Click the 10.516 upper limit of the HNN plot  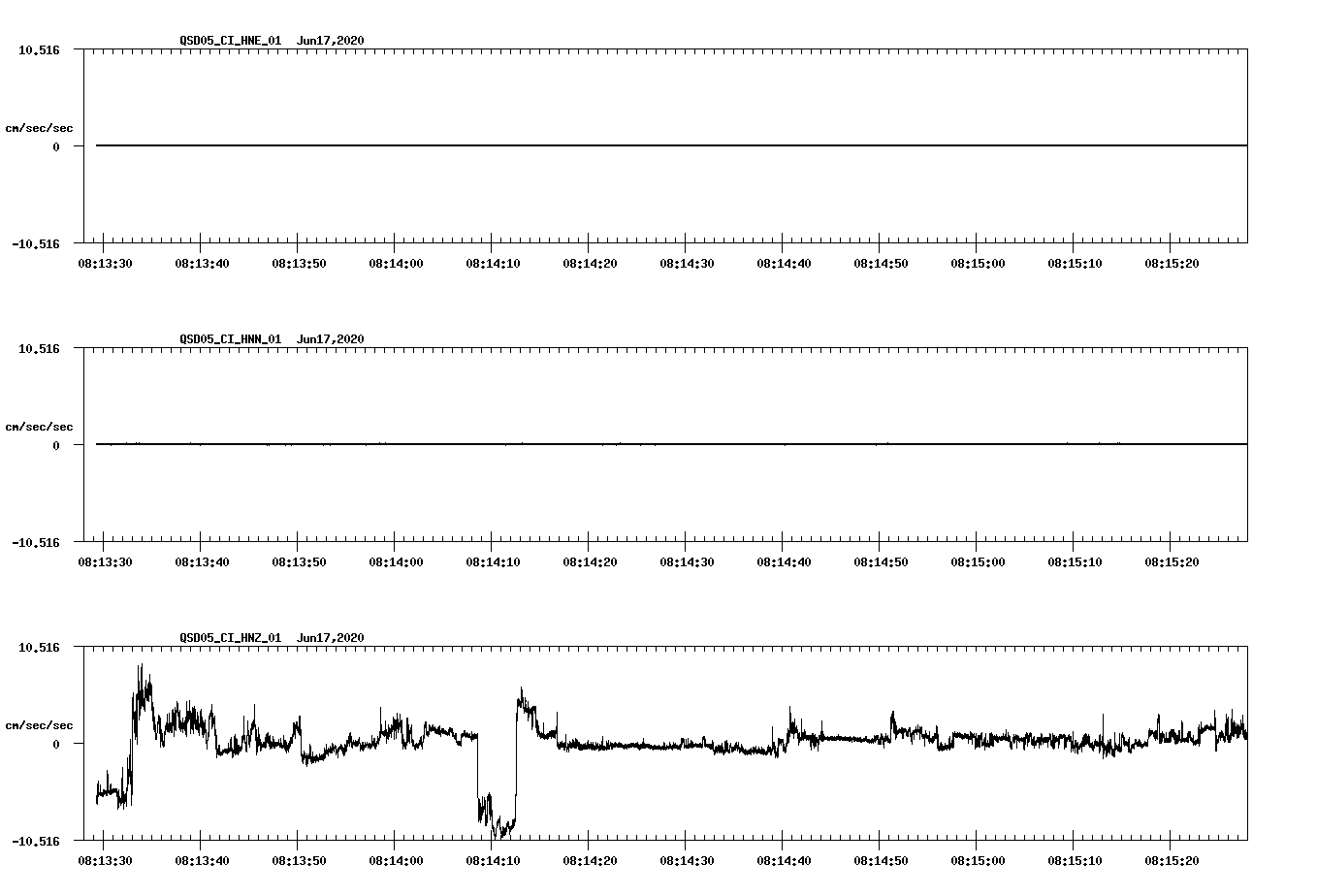[39, 348]
